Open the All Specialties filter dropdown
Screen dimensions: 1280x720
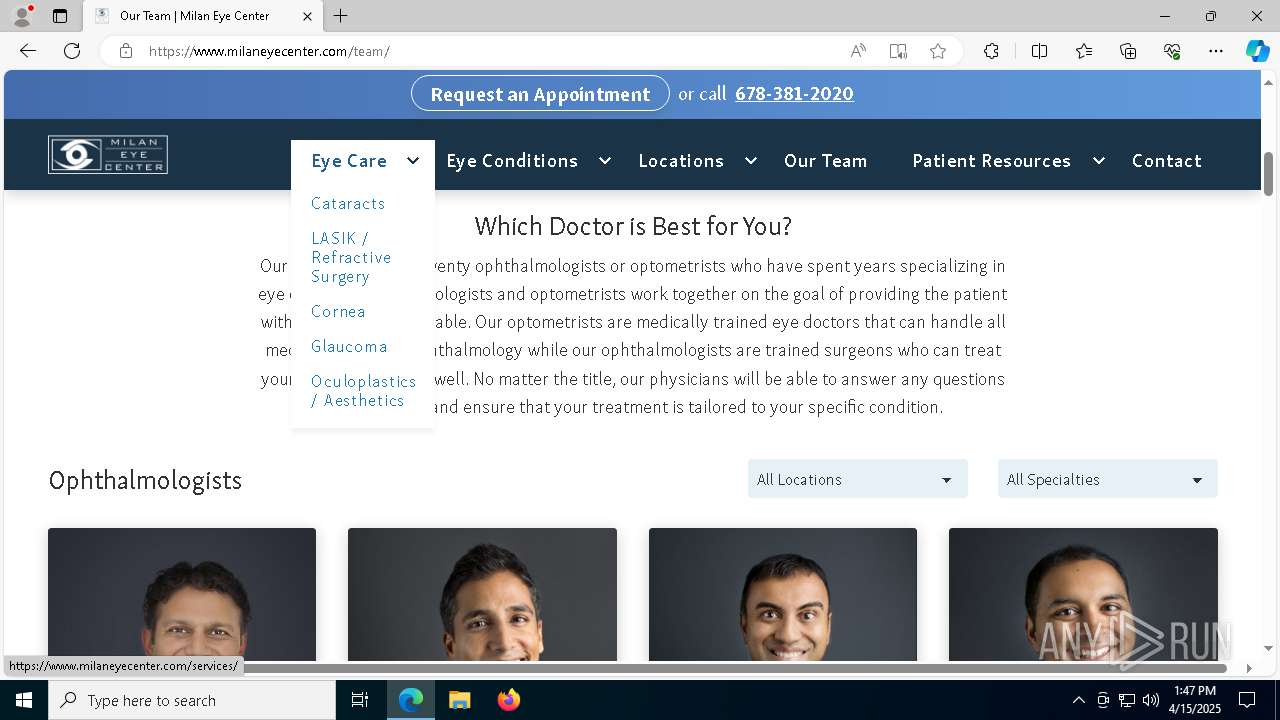tap(1108, 479)
